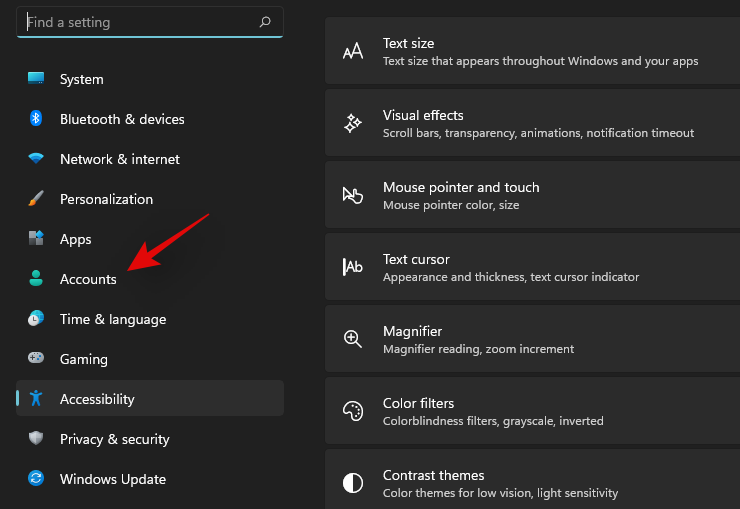Open Contrast themes settings
The image size is (740, 509).
point(532,484)
